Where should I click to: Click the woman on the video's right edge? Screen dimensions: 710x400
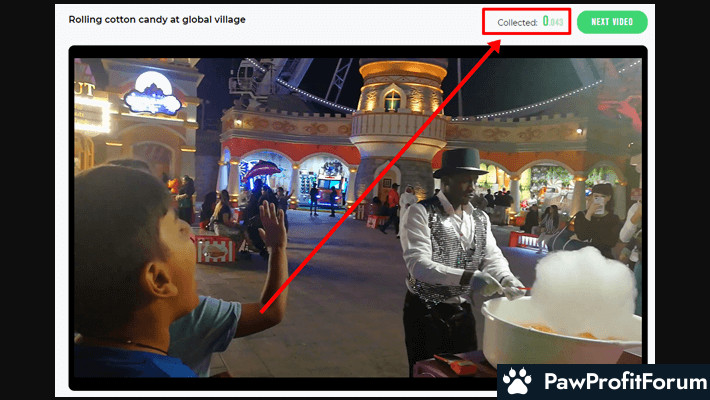tap(629, 240)
